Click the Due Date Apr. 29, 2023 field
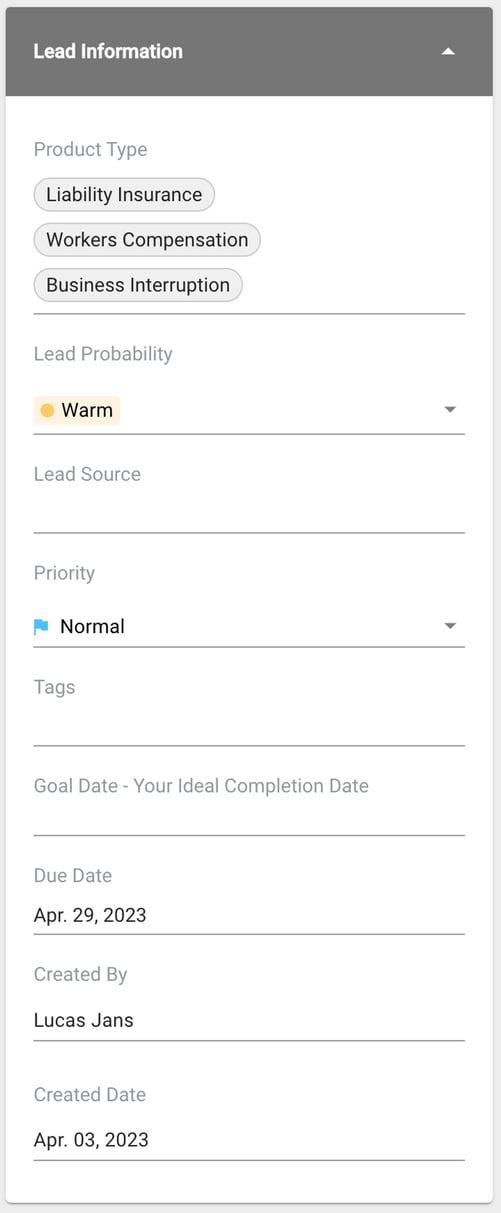The height and width of the screenshot is (1213, 501). pyautogui.click(x=249, y=915)
